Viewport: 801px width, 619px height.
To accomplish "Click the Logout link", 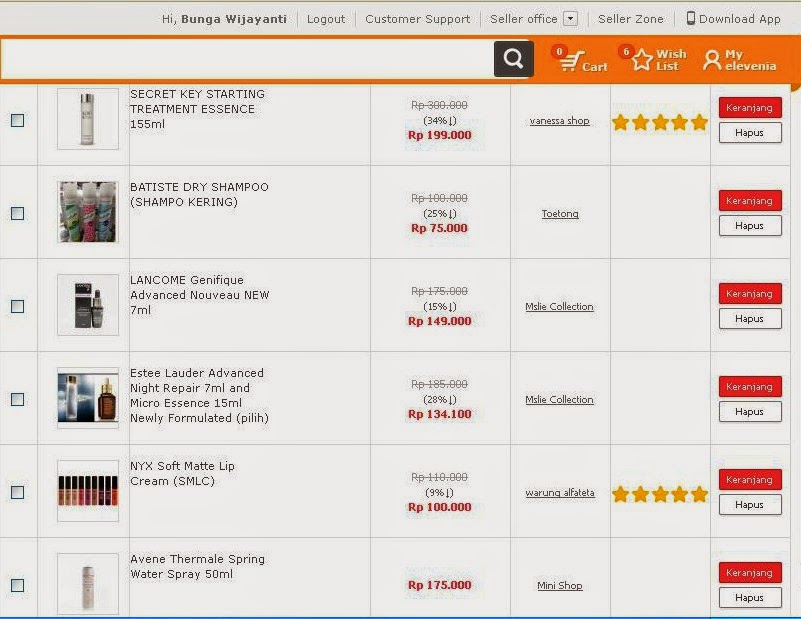I will [x=326, y=19].
